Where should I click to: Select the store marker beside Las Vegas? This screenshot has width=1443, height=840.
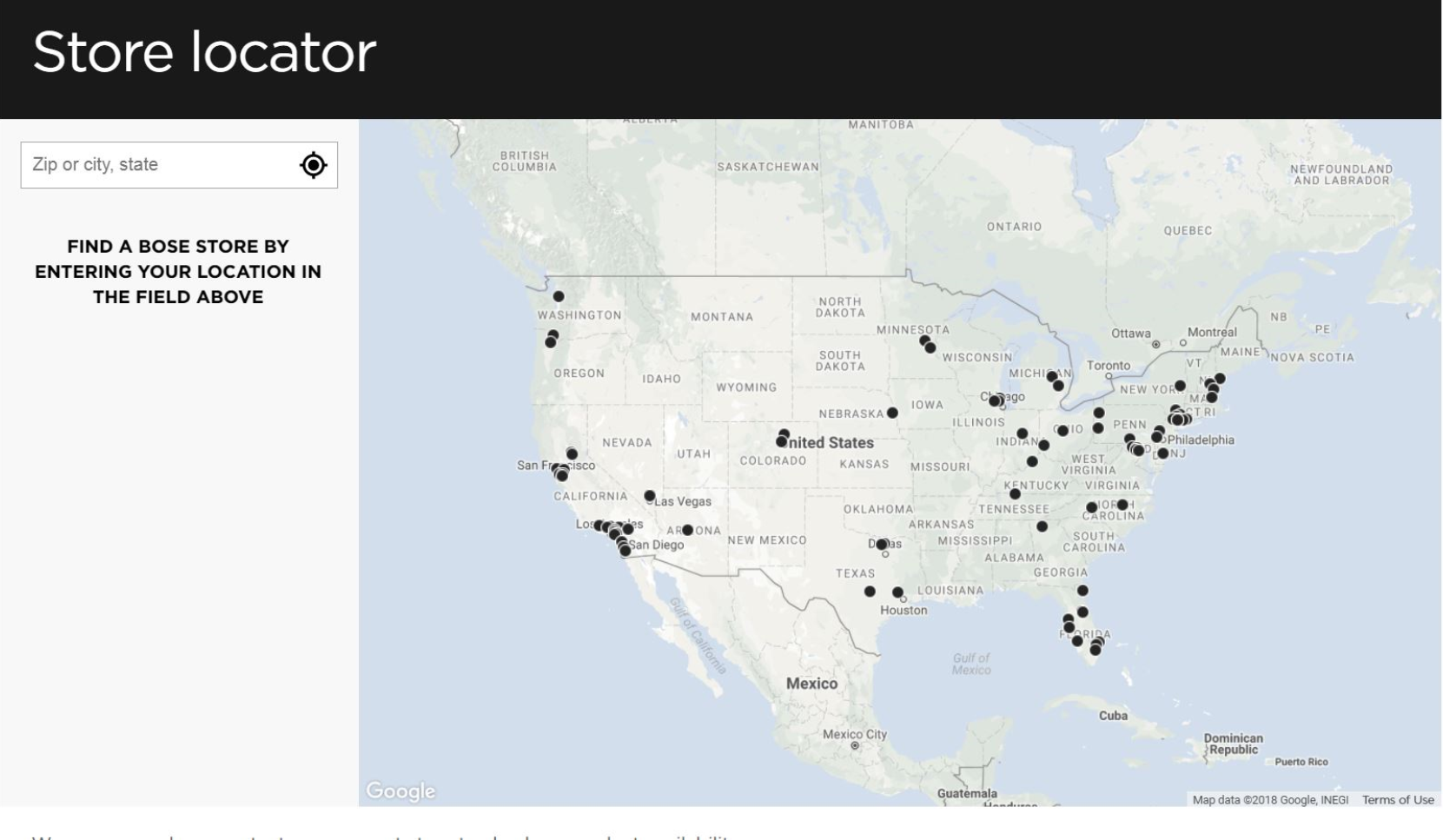(x=650, y=496)
